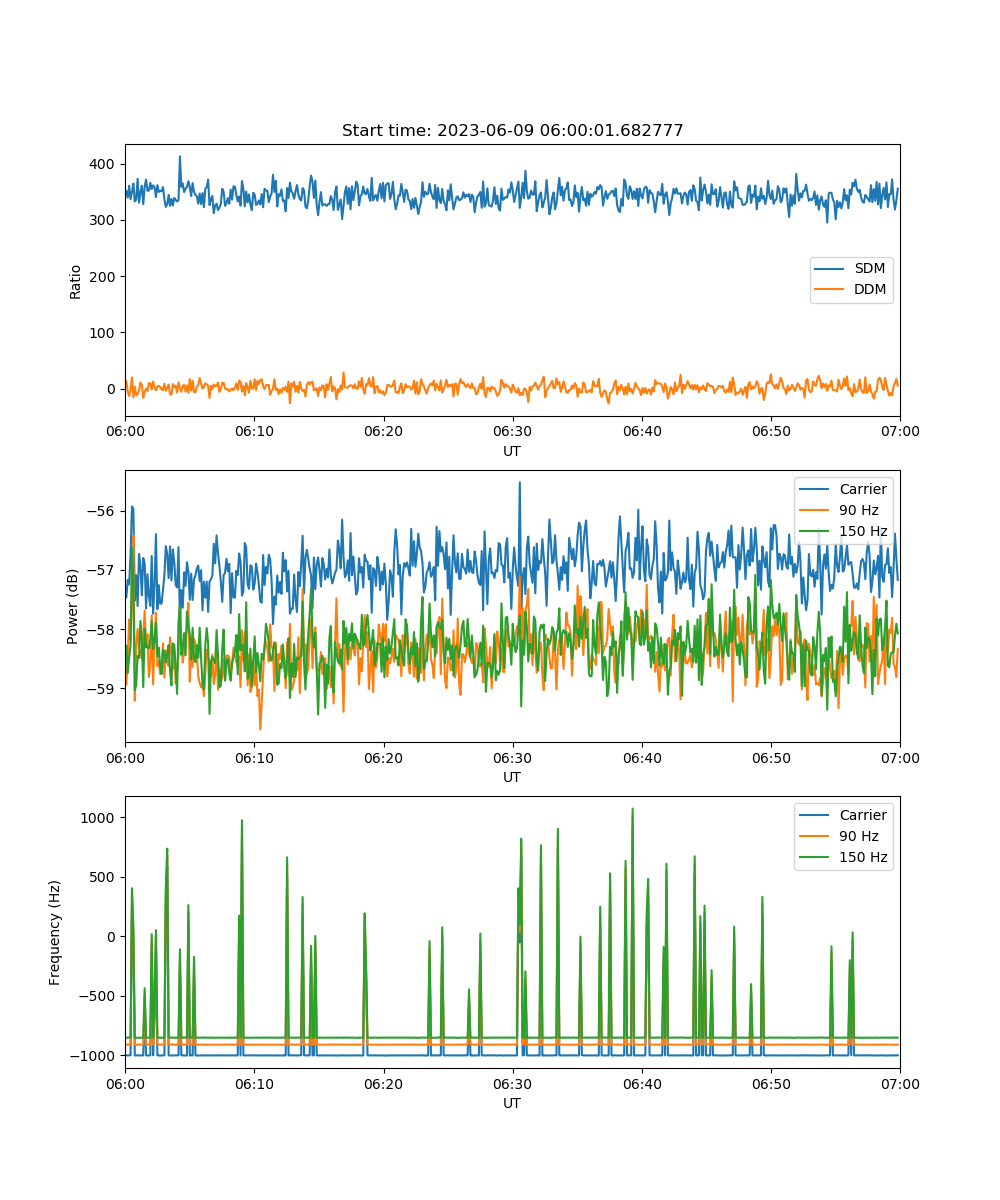Click the 'Frequency (Hz)' y-axis label
The image size is (1000, 1200).
[55, 932]
